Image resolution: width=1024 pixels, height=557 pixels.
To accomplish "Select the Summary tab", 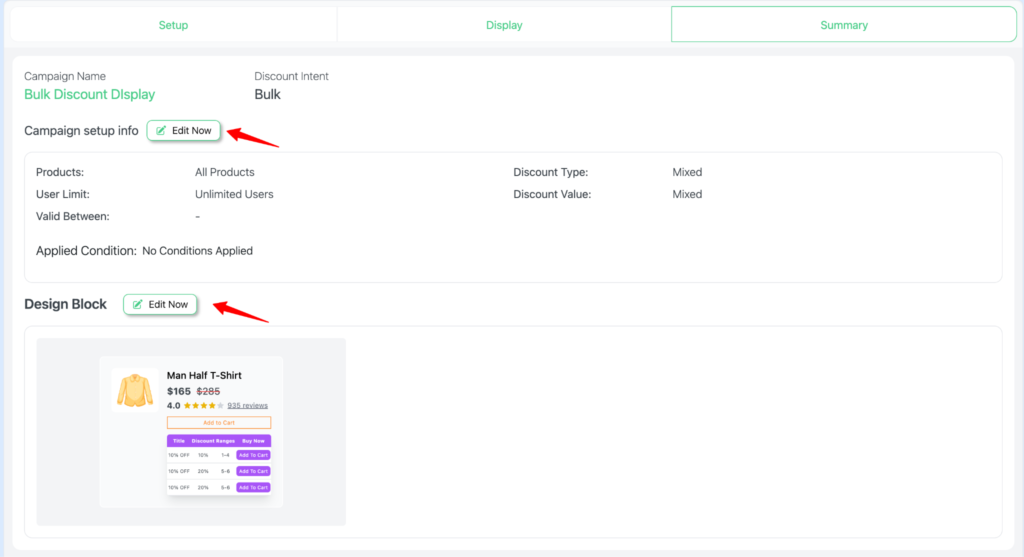I will coord(843,25).
